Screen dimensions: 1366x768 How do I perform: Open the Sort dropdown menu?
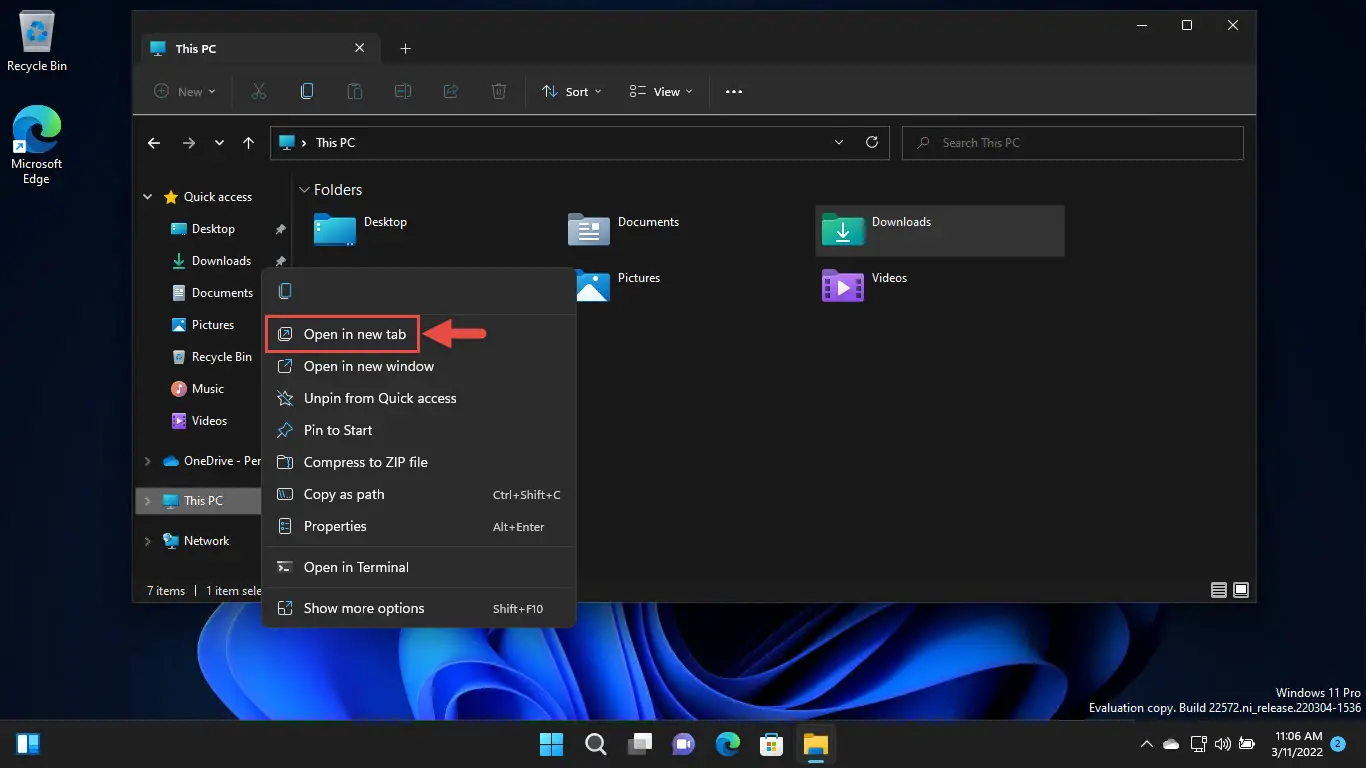(x=572, y=91)
